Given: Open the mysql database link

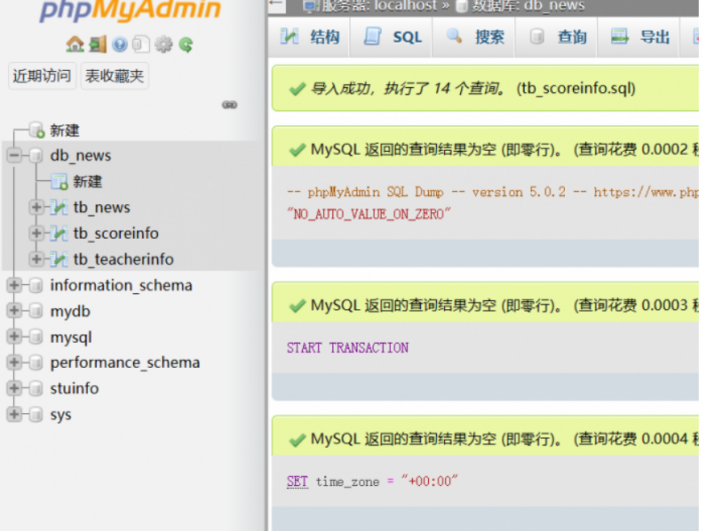Looking at the screenshot, I should pos(71,337).
